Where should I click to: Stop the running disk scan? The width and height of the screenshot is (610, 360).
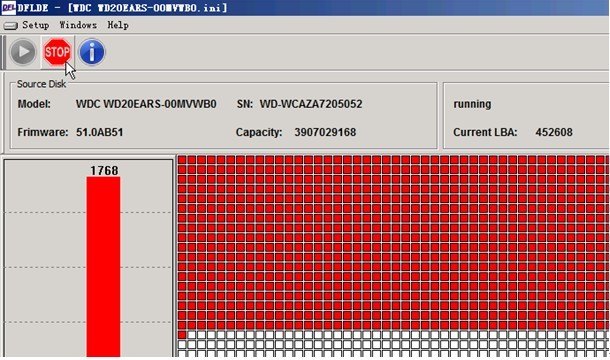point(57,52)
